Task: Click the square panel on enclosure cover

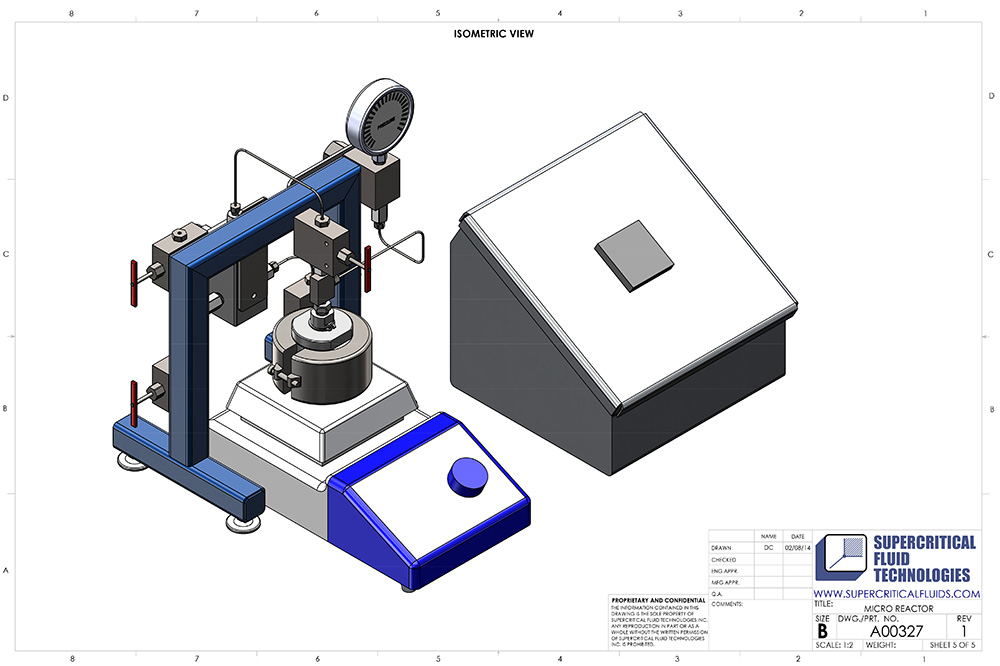Action: 634,256
